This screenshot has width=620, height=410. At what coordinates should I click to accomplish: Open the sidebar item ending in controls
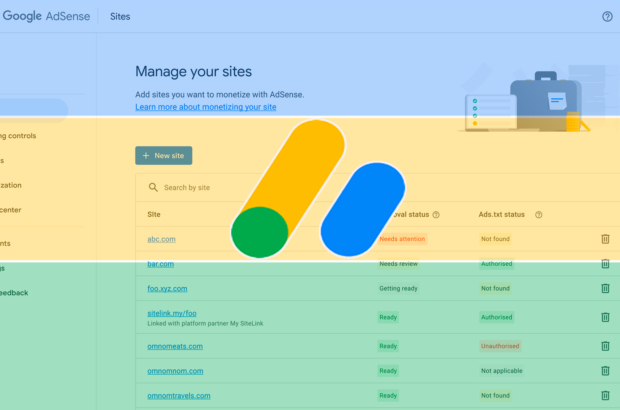click(x=18, y=136)
